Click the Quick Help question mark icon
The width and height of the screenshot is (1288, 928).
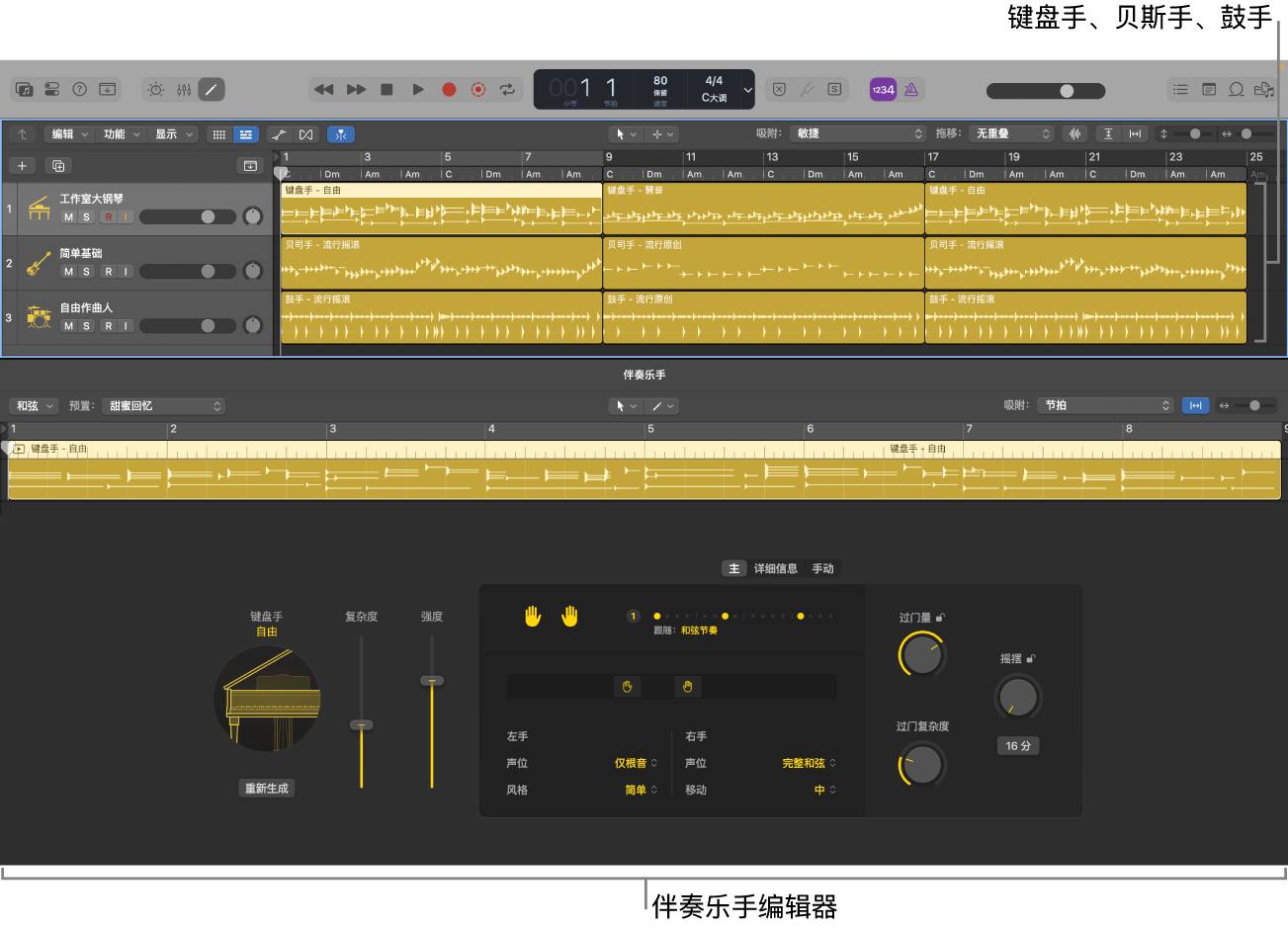[x=80, y=89]
